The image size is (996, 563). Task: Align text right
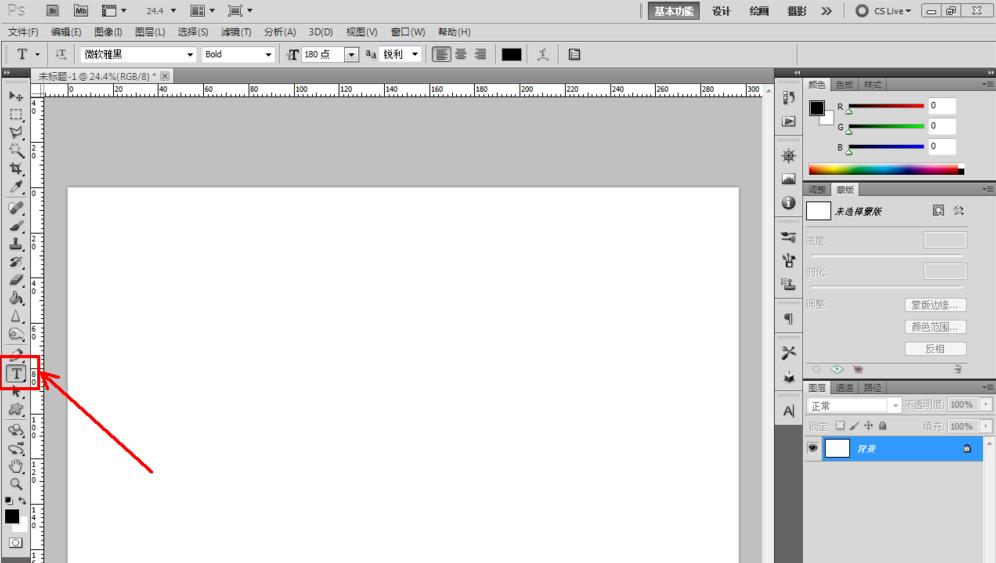click(x=481, y=55)
